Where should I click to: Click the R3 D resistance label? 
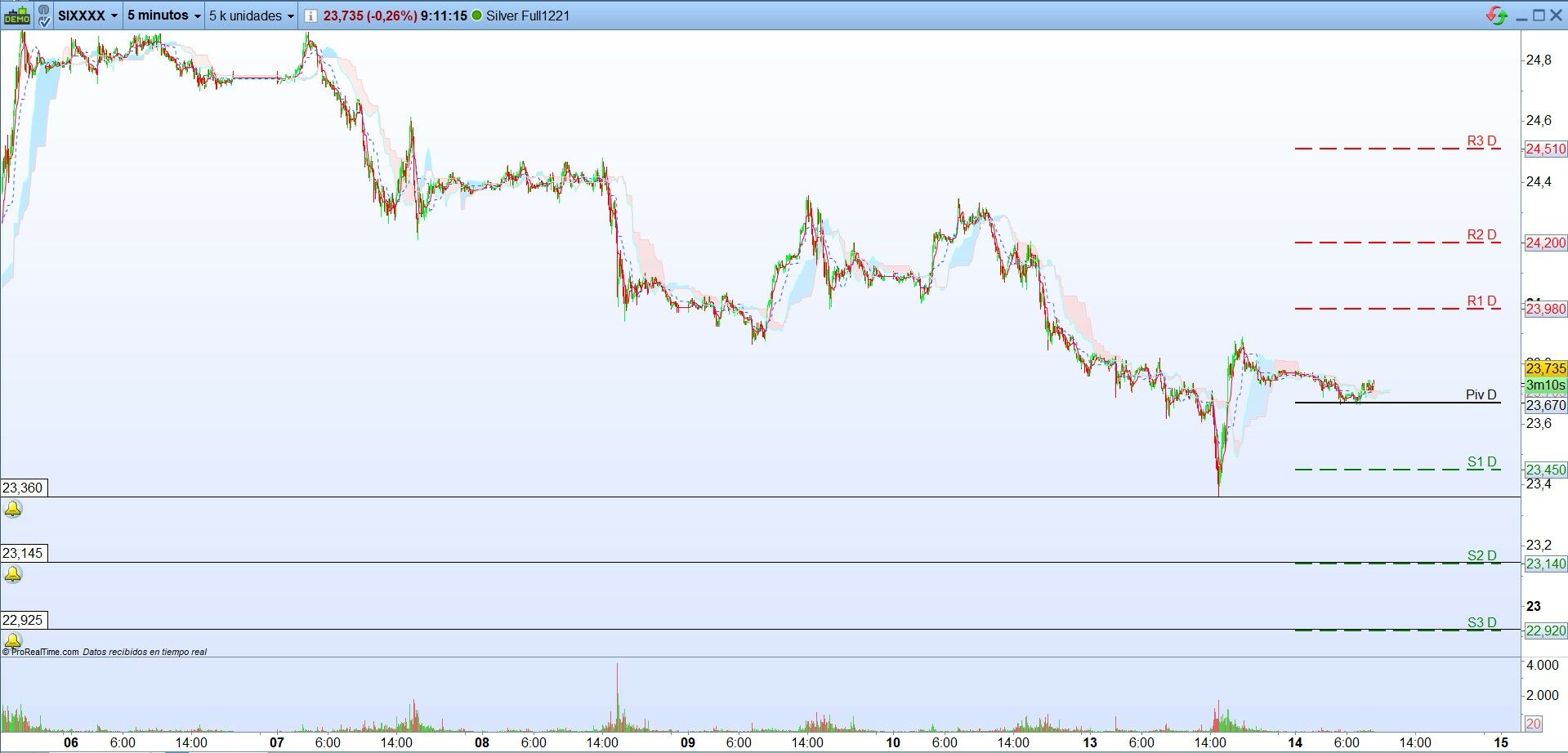pyautogui.click(x=1481, y=141)
